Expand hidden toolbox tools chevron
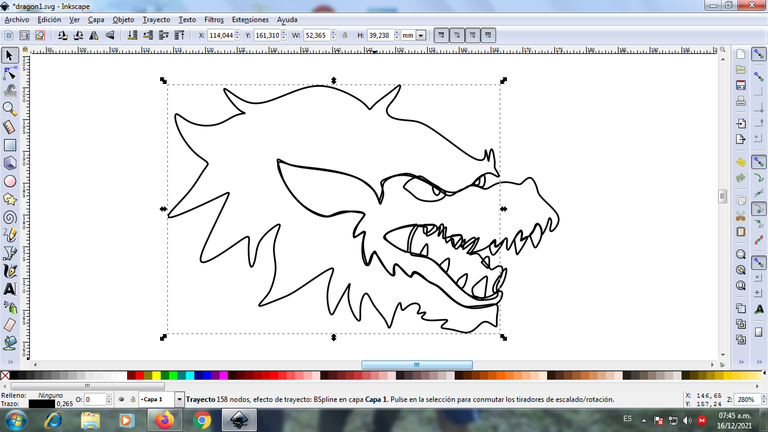 tap(10, 362)
